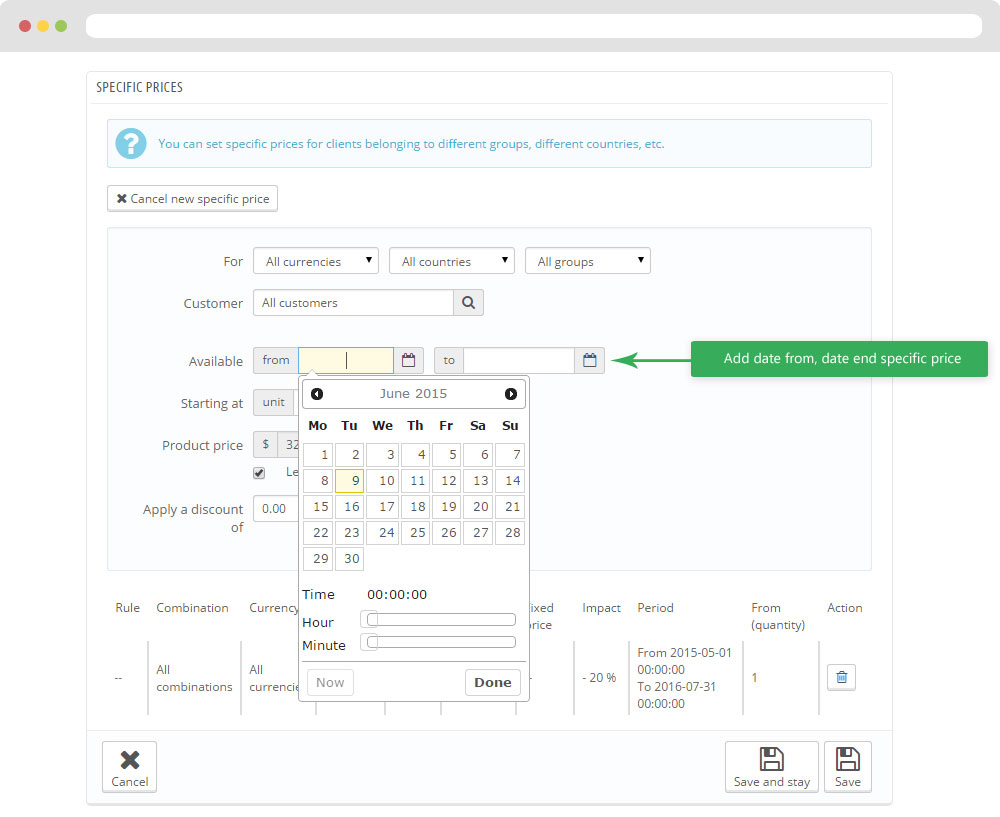
Task: Click the to date input field
Action: coord(518,360)
